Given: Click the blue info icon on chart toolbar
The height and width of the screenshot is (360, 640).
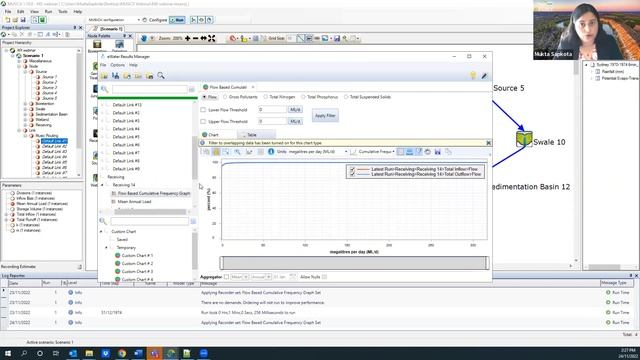Looking at the screenshot, I should (x=271, y=151).
